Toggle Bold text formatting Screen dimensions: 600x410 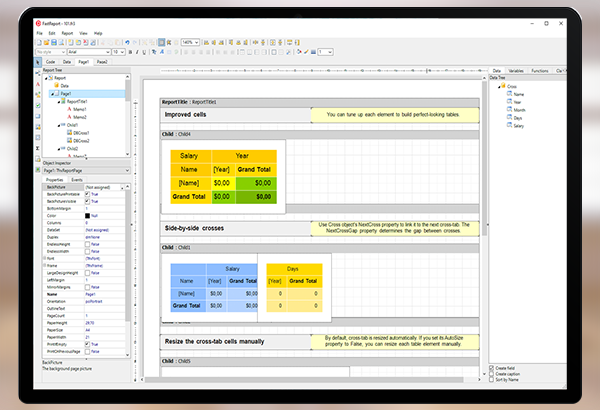(130, 51)
